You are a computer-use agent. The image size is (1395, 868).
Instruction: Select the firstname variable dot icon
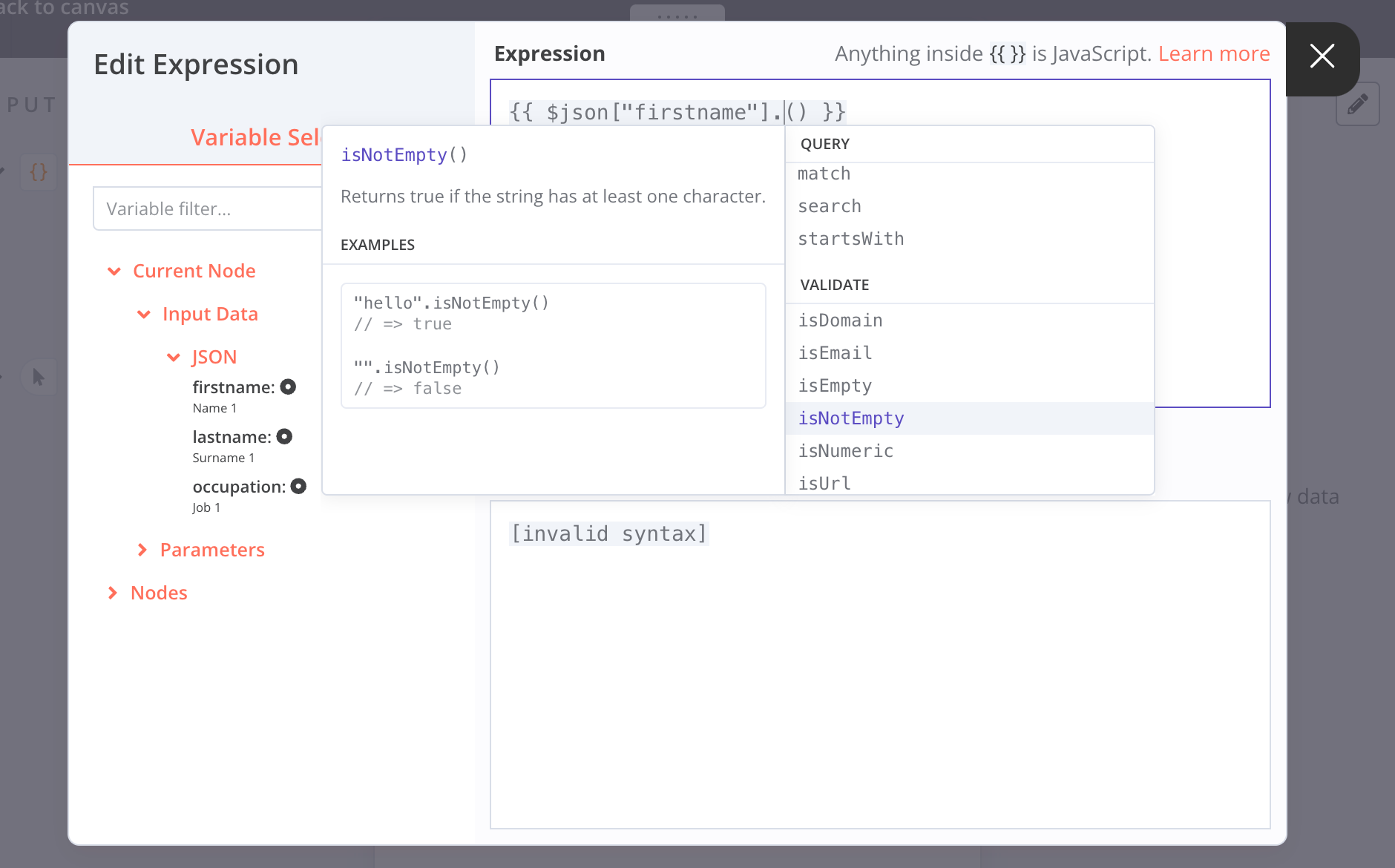tap(288, 387)
